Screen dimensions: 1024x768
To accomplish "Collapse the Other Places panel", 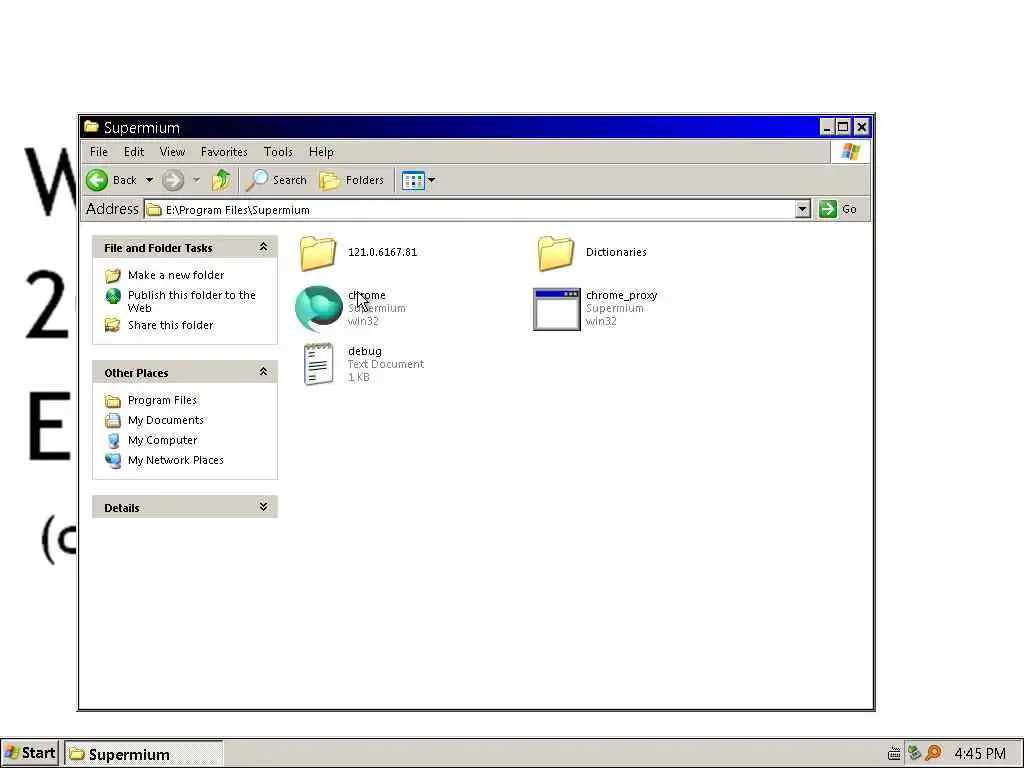I will (x=263, y=372).
